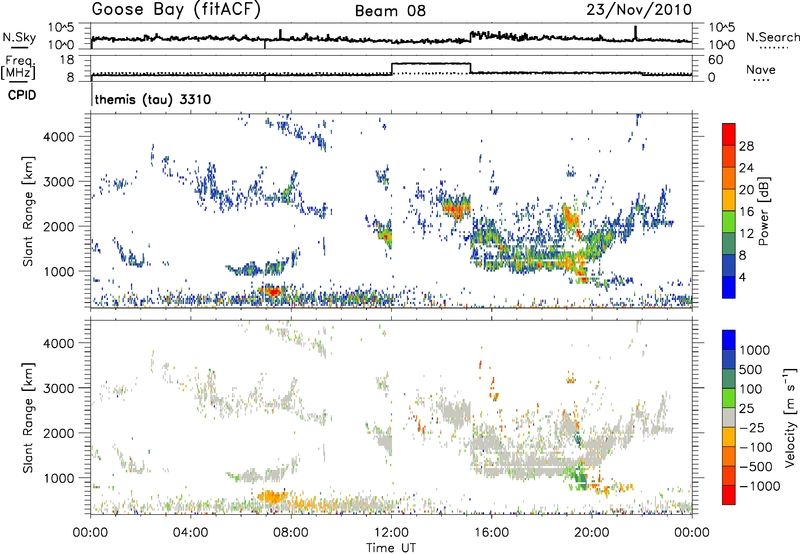
Task: Select the "24" label on Power color bar
Action: [x=746, y=168]
